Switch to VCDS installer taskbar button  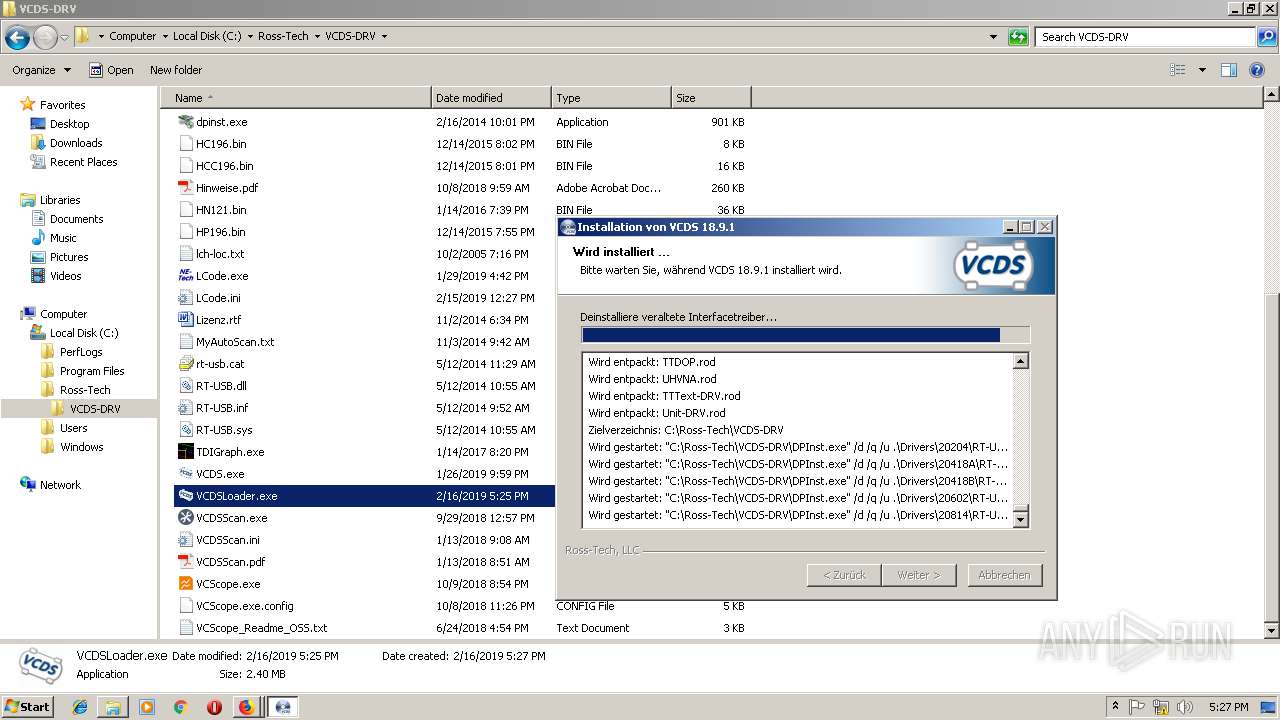(x=282, y=707)
